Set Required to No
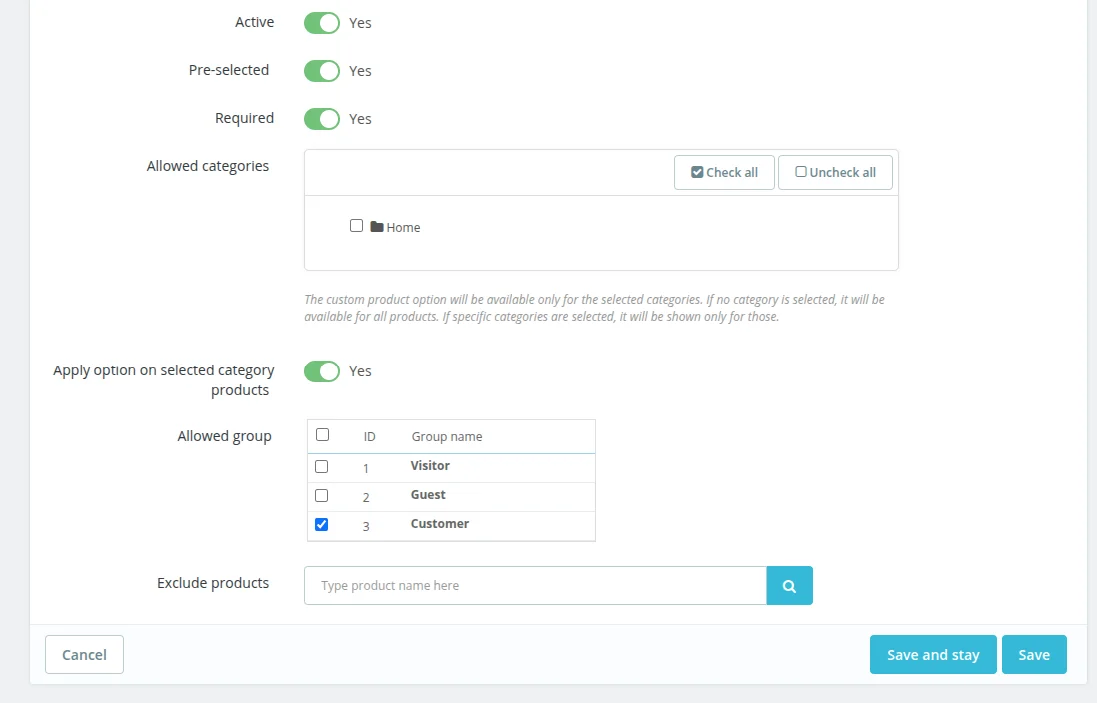The image size is (1097, 703). pyautogui.click(x=321, y=118)
